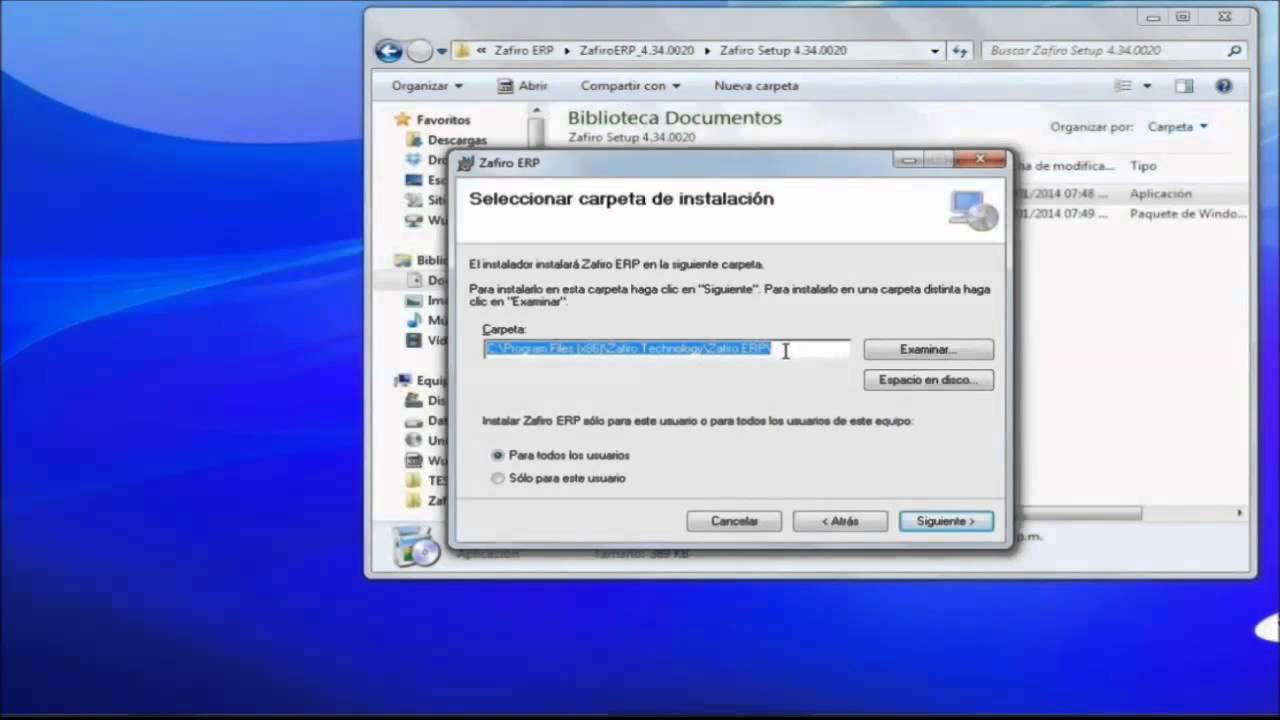Select the 'Aplicación' file row
This screenshot has height=720, width=1280.
point(1130,194)
